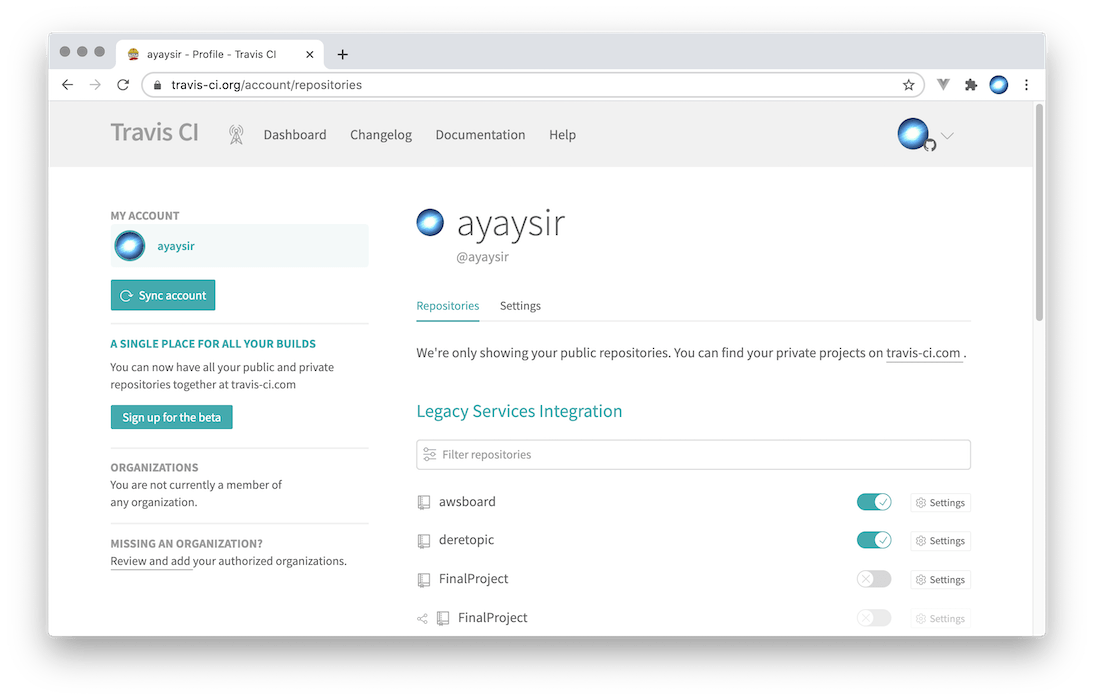Click the Filter repositories search field
The width and height of the screenshot is (1094, 700).
693,454
